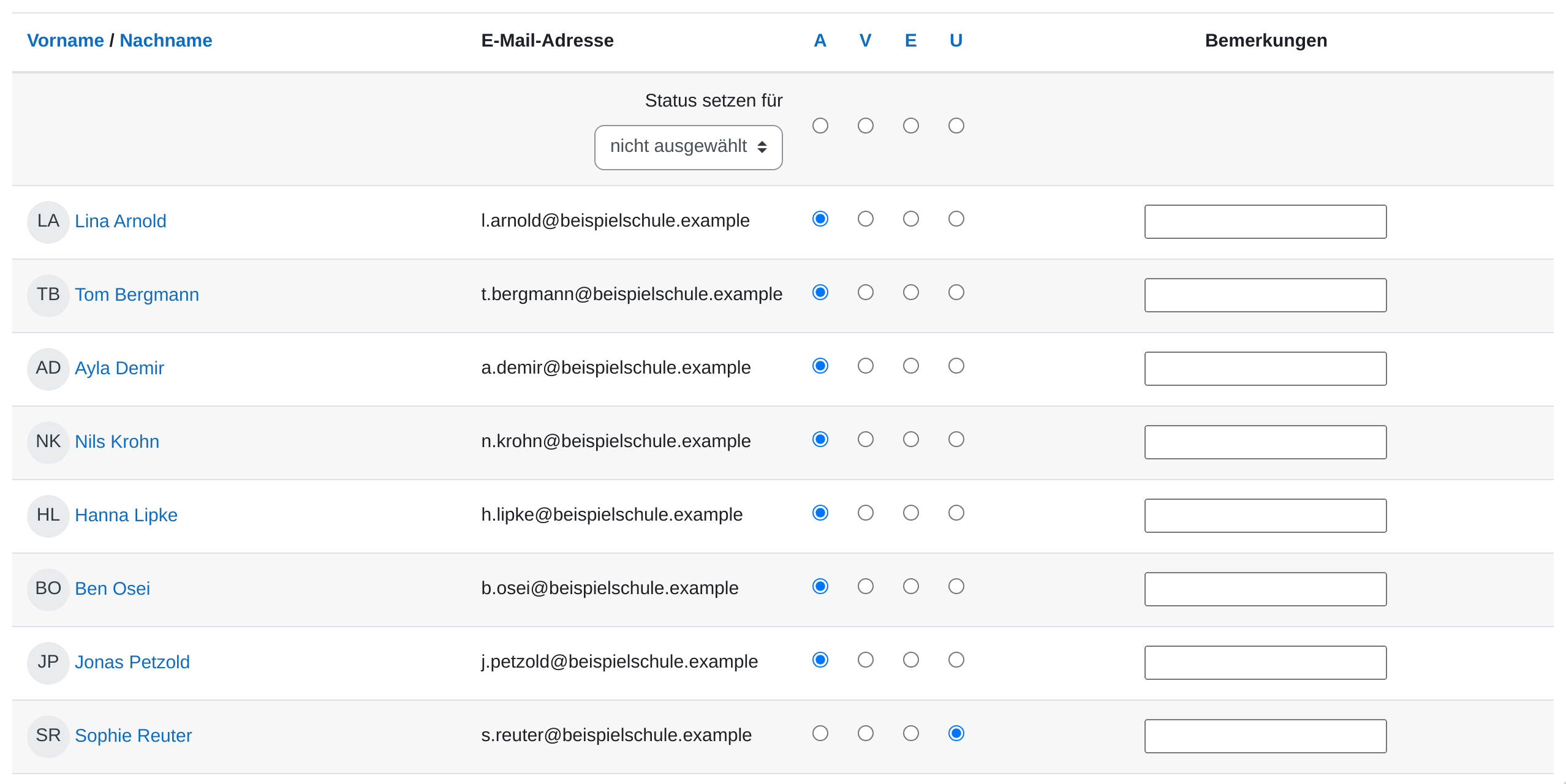Viewport: 1566px width, 784px height.
Task: Choose E status for Nils Krohn
Action: point(910,439)
